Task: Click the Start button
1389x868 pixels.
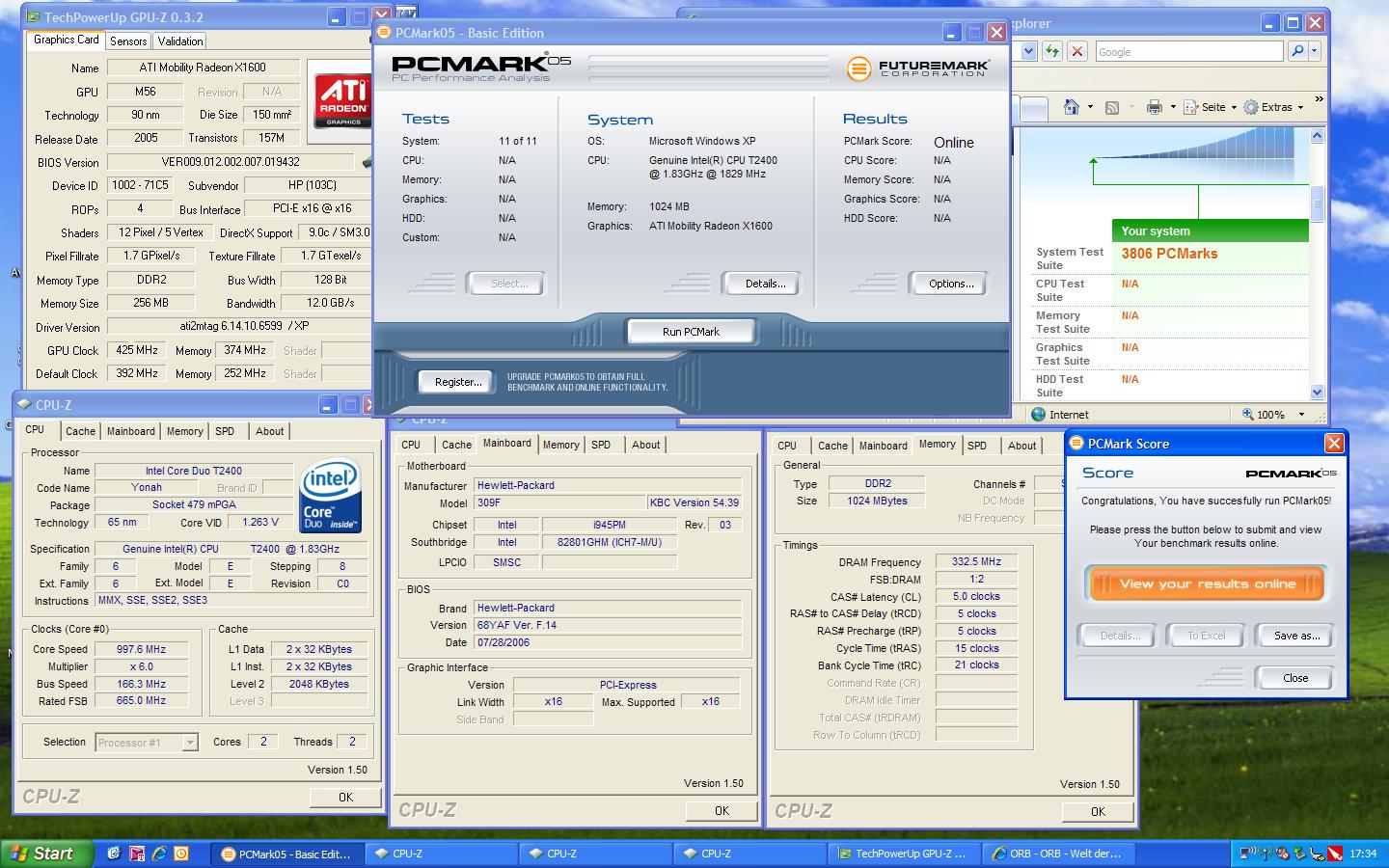Action: pos(48,854)
